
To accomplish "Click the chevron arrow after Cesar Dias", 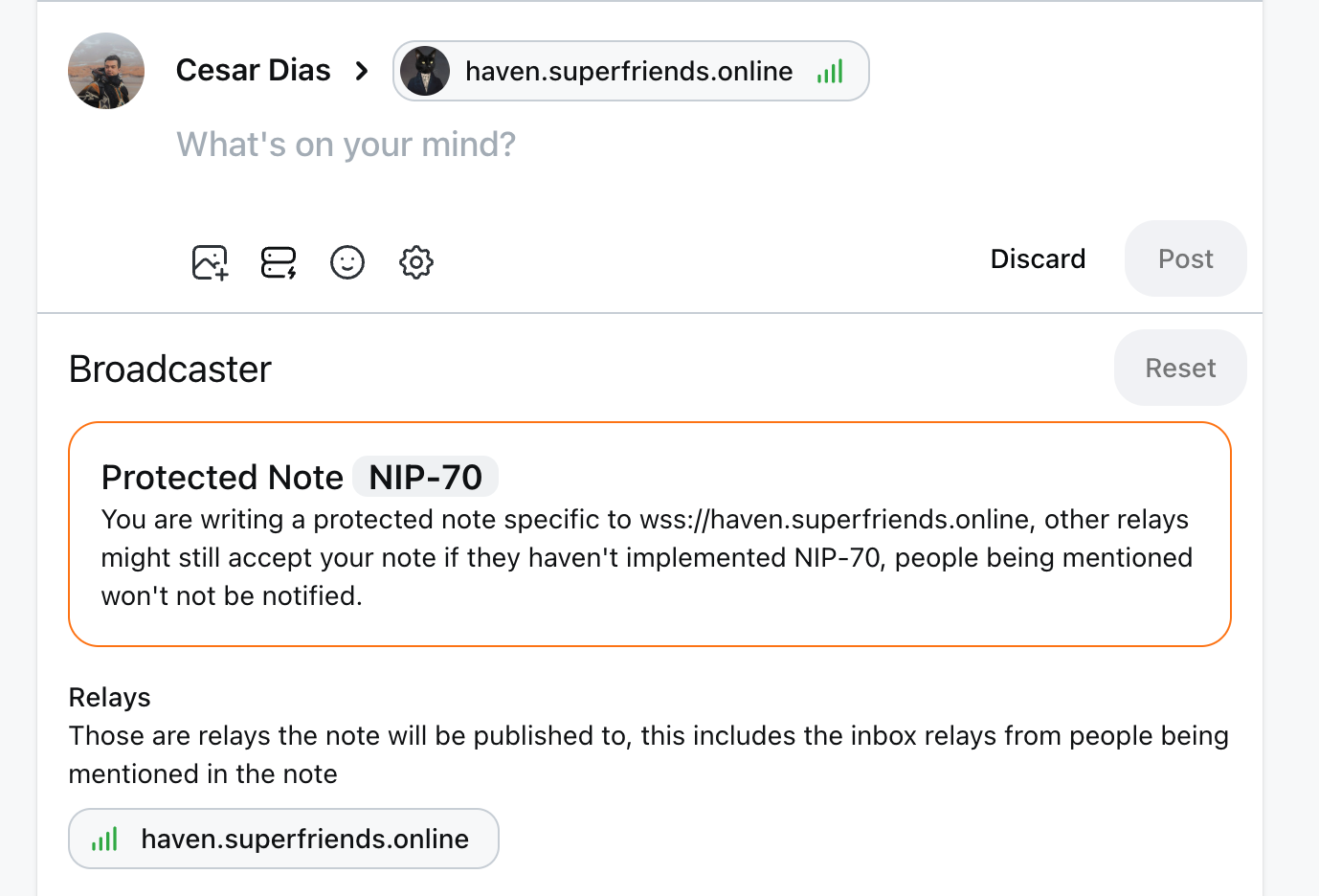I will [x=362, y=71].
